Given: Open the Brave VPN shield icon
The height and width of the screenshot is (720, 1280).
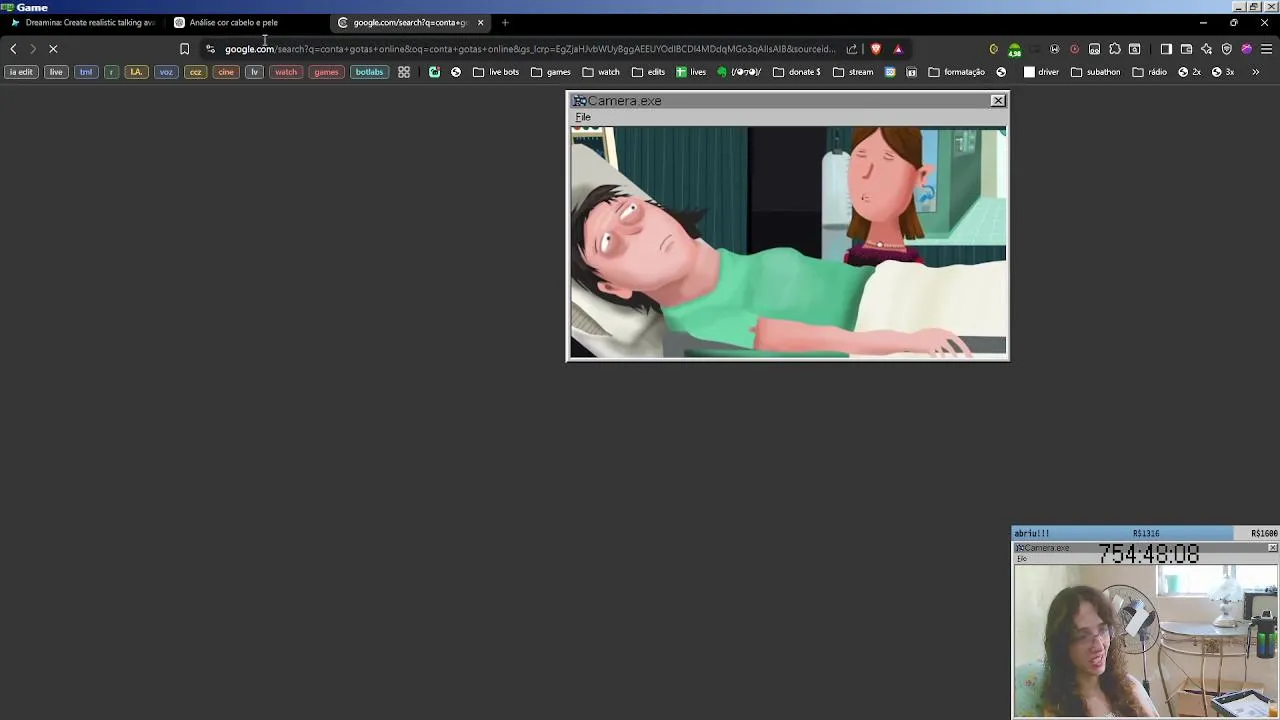Looking at the screenshot, I should point(1226,49).
